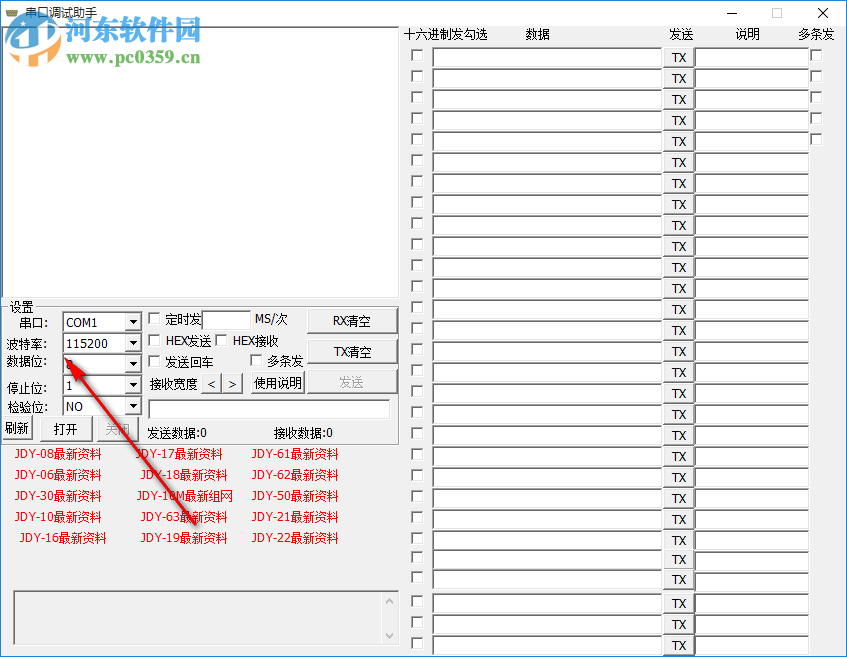Toggle the HEX接收 checkbox
This screenshot has height=657, width=847.
[221, 340]
